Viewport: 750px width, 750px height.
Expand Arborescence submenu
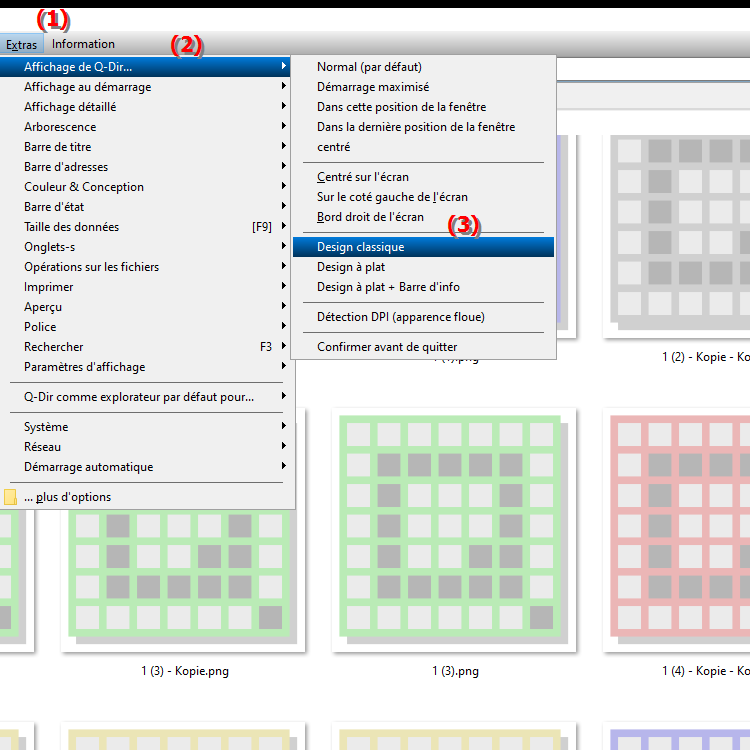[x=145, y=127]
